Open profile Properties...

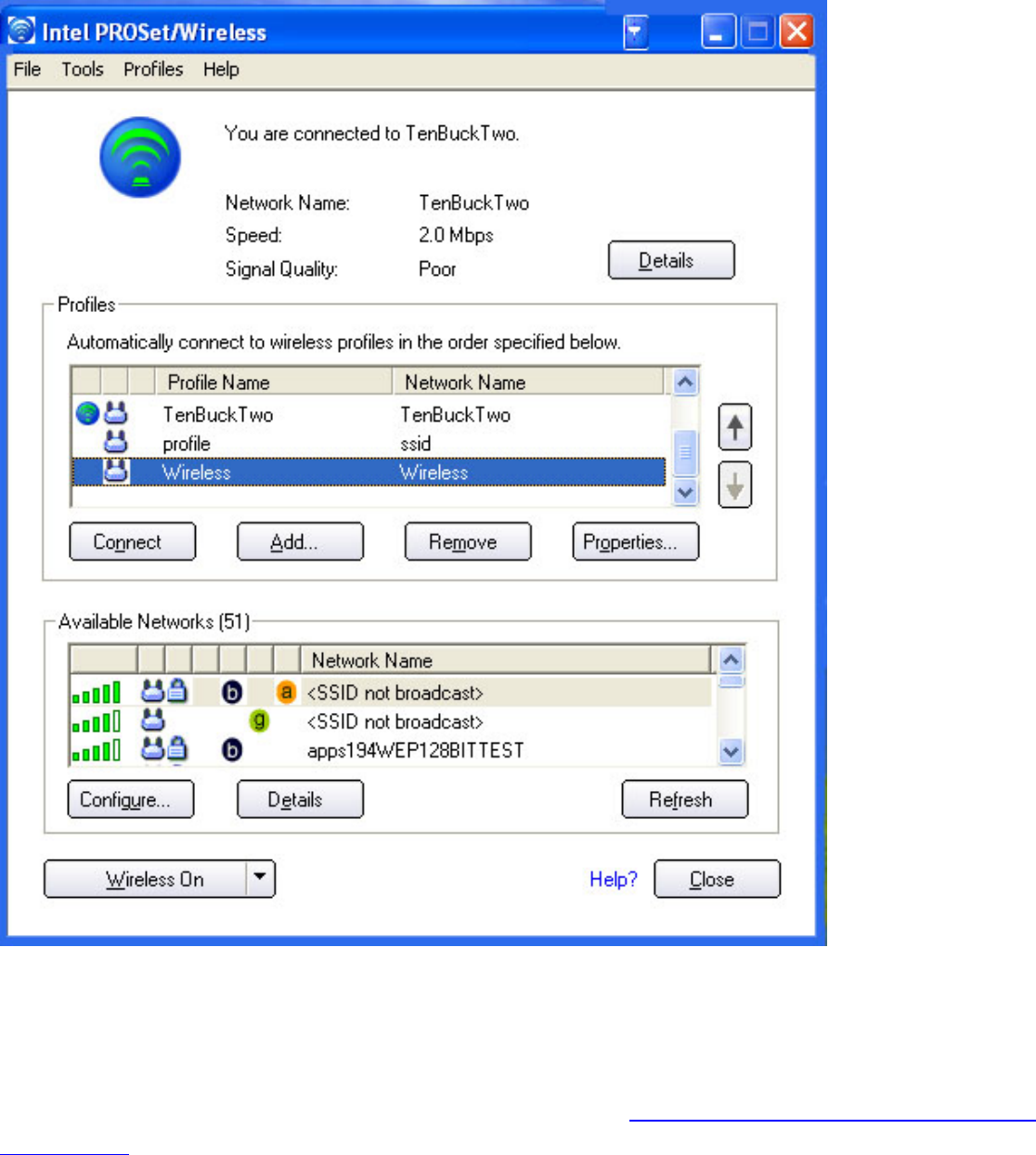tap(635, 542)
